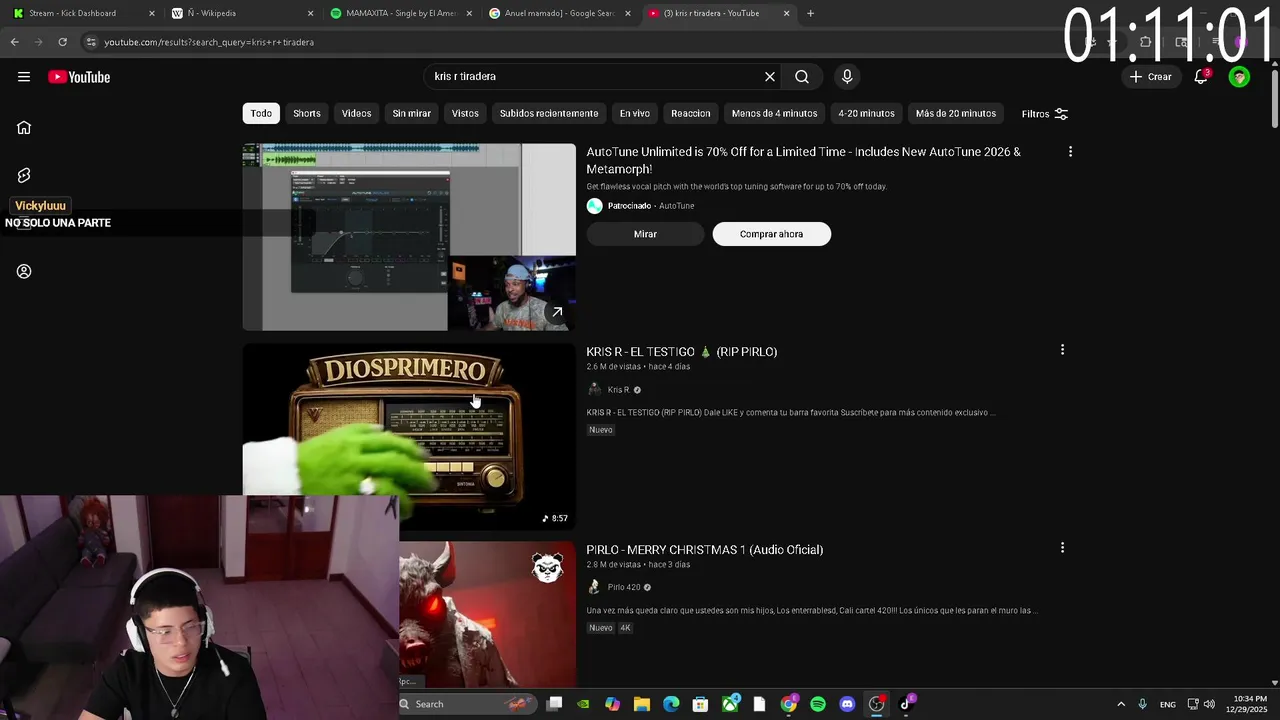Select the Videos filter chip

[x=356, y=113]
